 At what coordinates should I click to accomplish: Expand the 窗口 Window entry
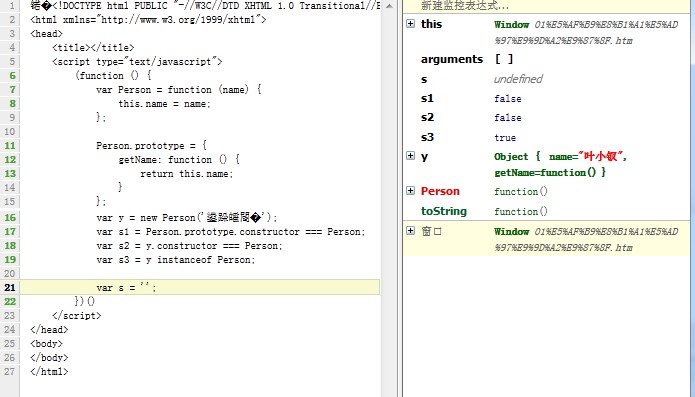pyautogui.click(x=410, y=230)
